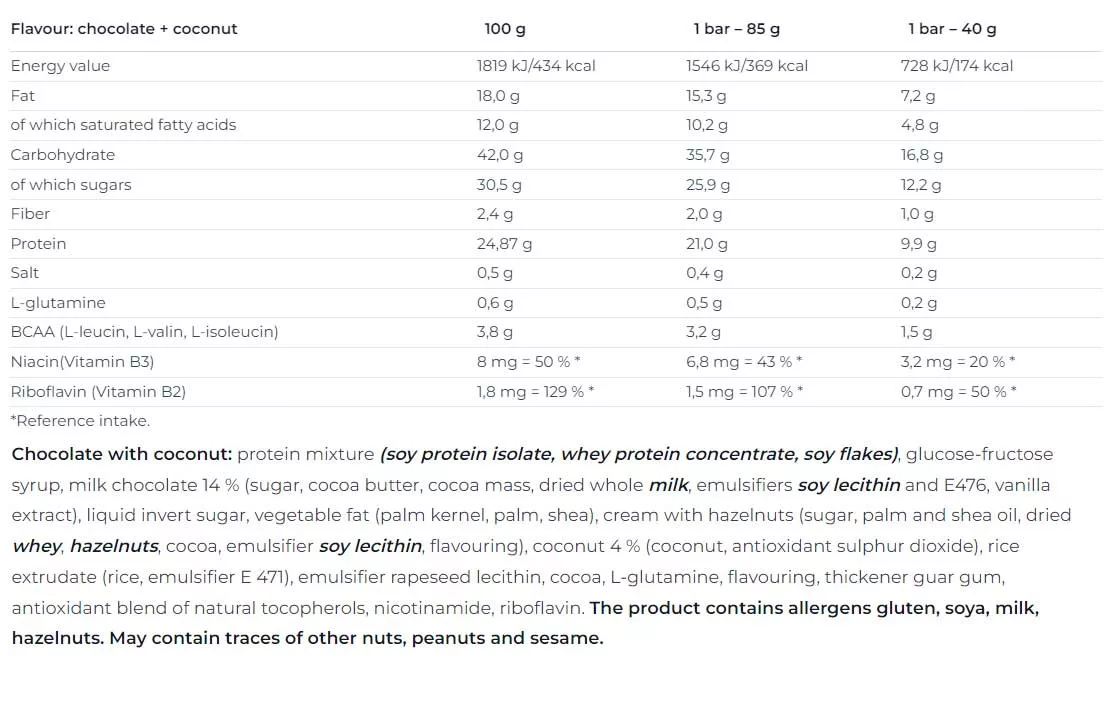Click the "1,8 mg = 129 % *" value
1118x702 pixels.
(535, 392)
